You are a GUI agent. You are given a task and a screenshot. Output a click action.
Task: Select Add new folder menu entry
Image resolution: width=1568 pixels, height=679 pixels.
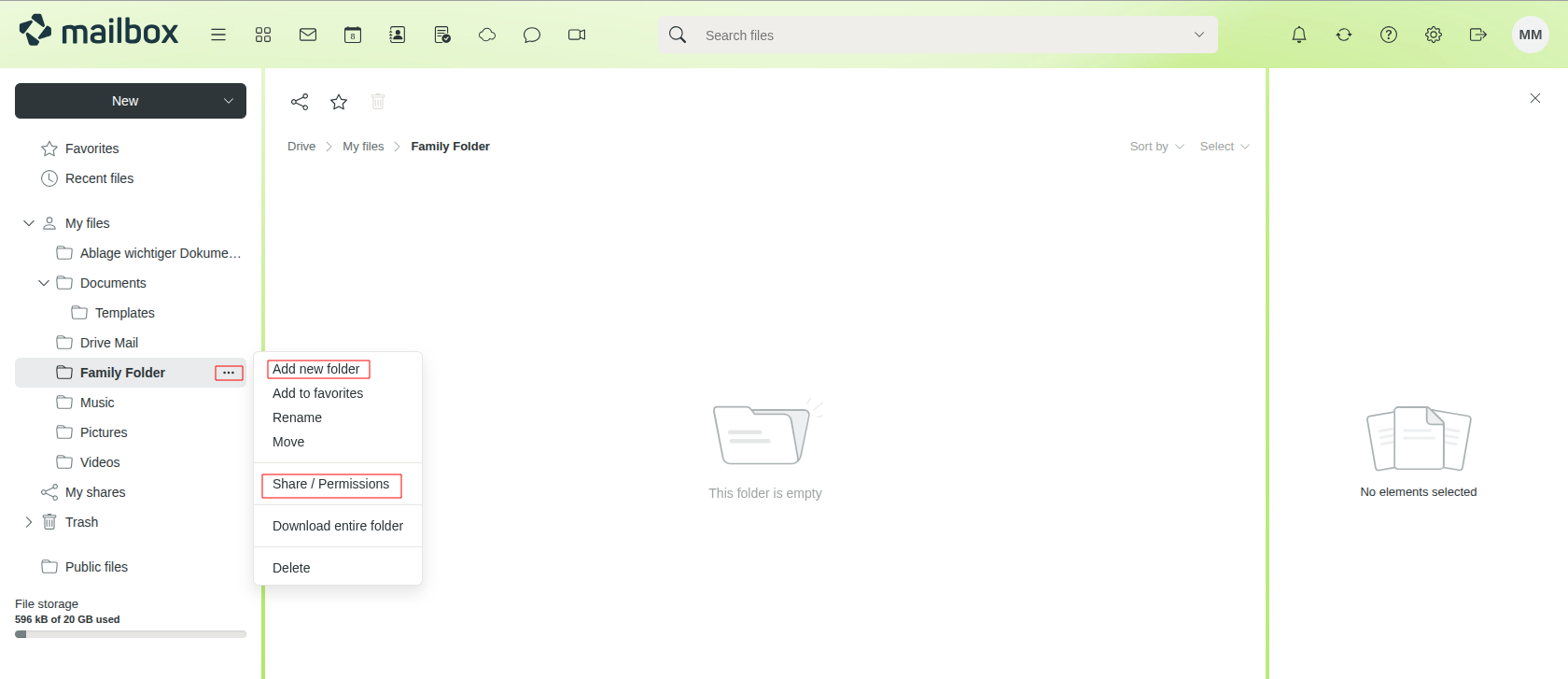[316, 369]
